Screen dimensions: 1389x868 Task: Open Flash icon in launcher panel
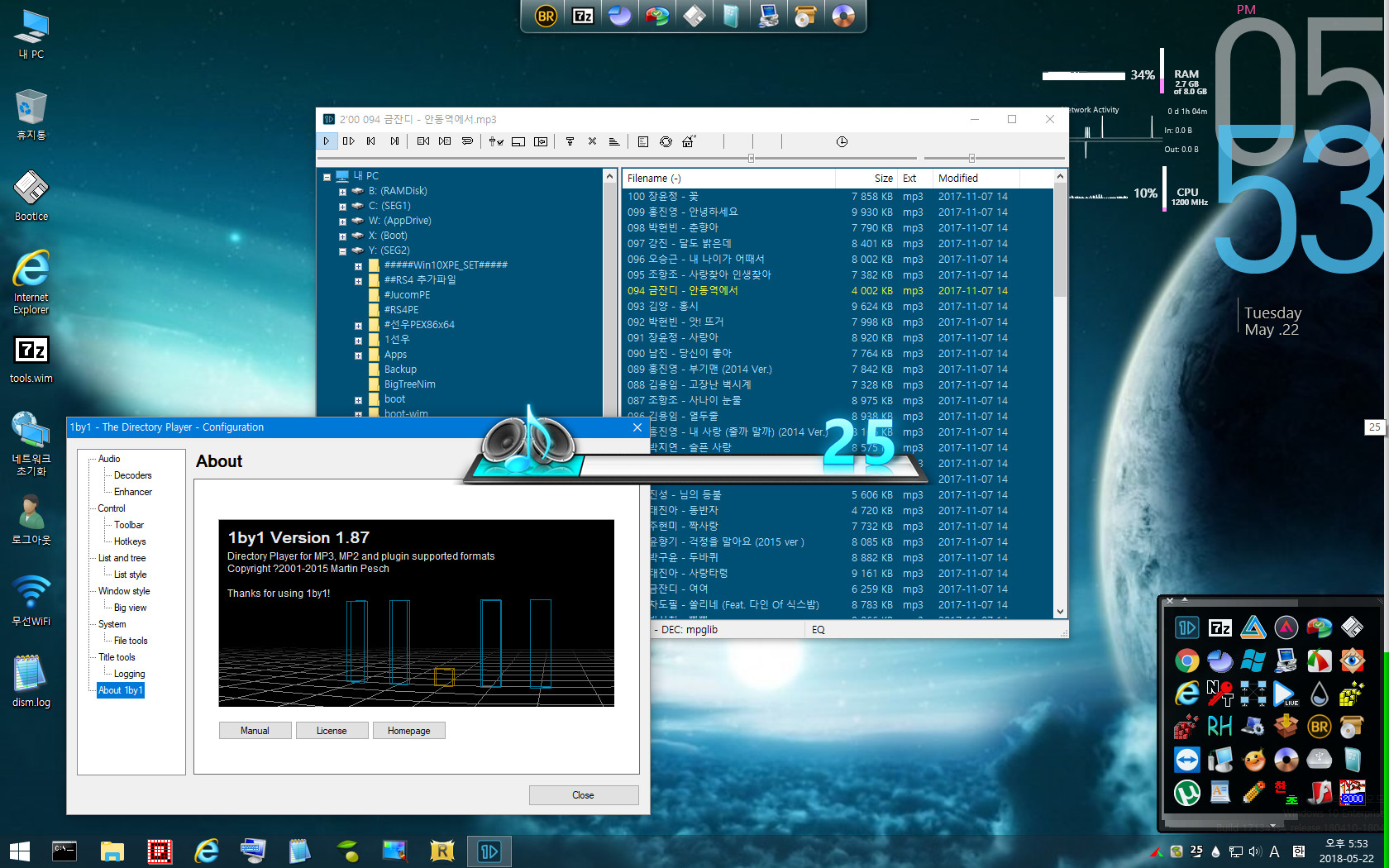tap(1319, 793)
